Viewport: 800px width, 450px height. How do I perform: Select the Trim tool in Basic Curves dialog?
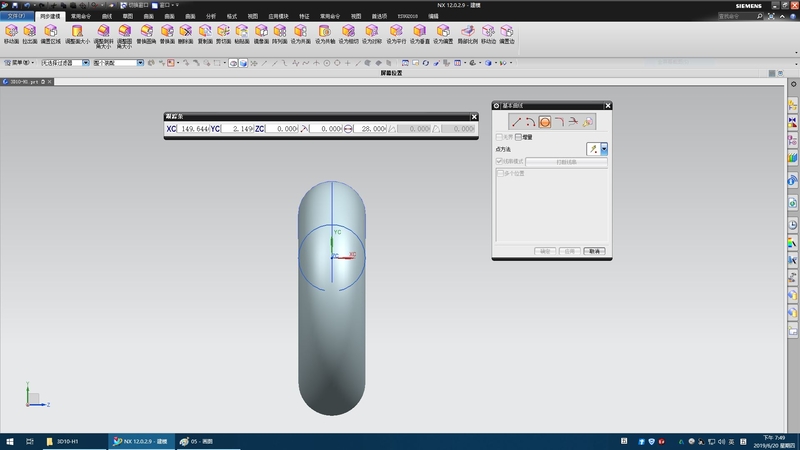coord(573,122)
